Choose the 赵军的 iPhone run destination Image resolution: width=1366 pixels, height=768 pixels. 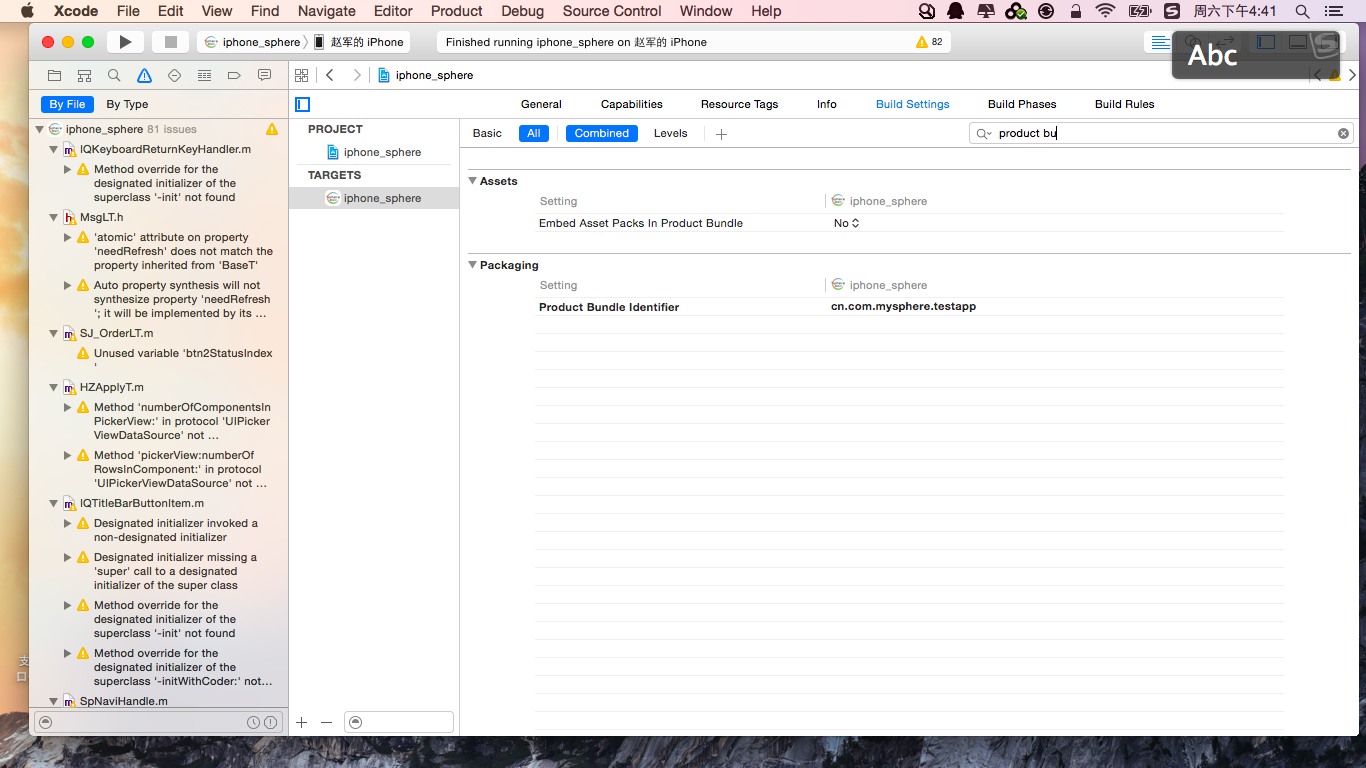[359, 42]
